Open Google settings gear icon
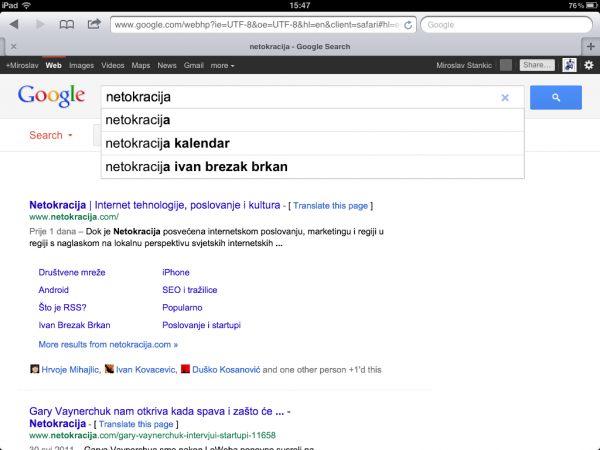The height and width of the screenshot is (450, 600). (589, 65)
